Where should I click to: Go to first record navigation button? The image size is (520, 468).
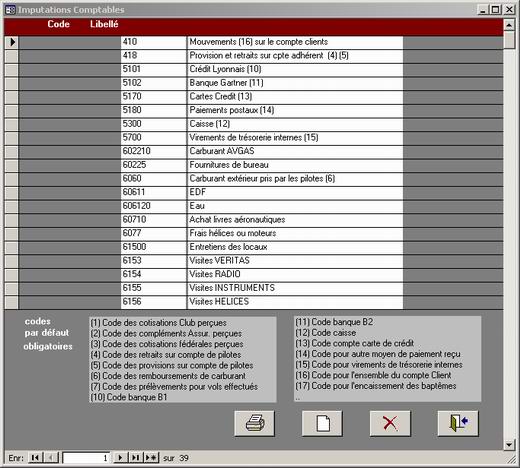click(35, 458)
